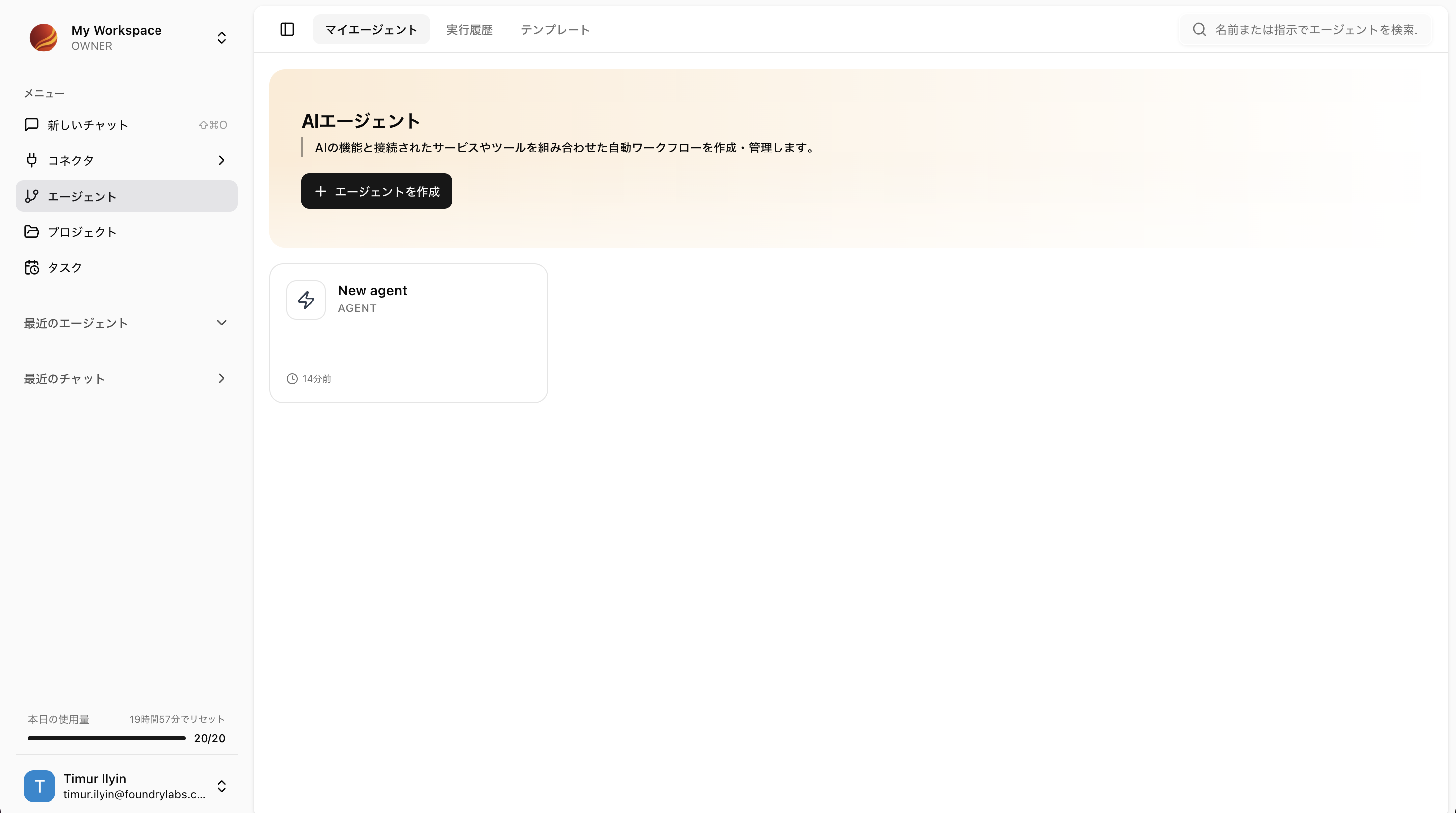Click the agent branch icon in sidebar
Image resolution: width=1456 pixels, height=813 pixels.
(x=32, y=196)
